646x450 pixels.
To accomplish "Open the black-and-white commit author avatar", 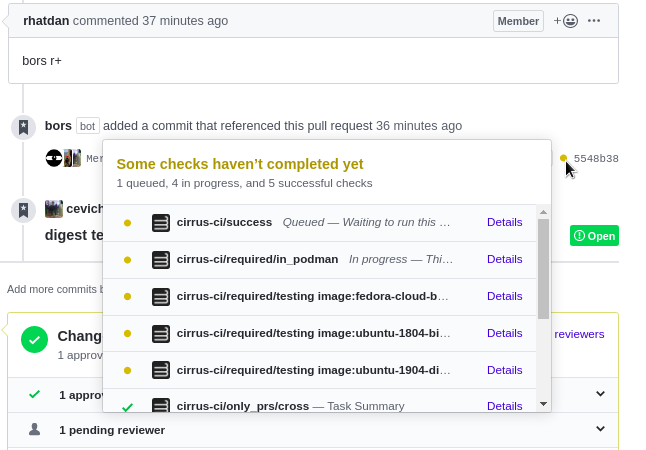I will point(54,158).
